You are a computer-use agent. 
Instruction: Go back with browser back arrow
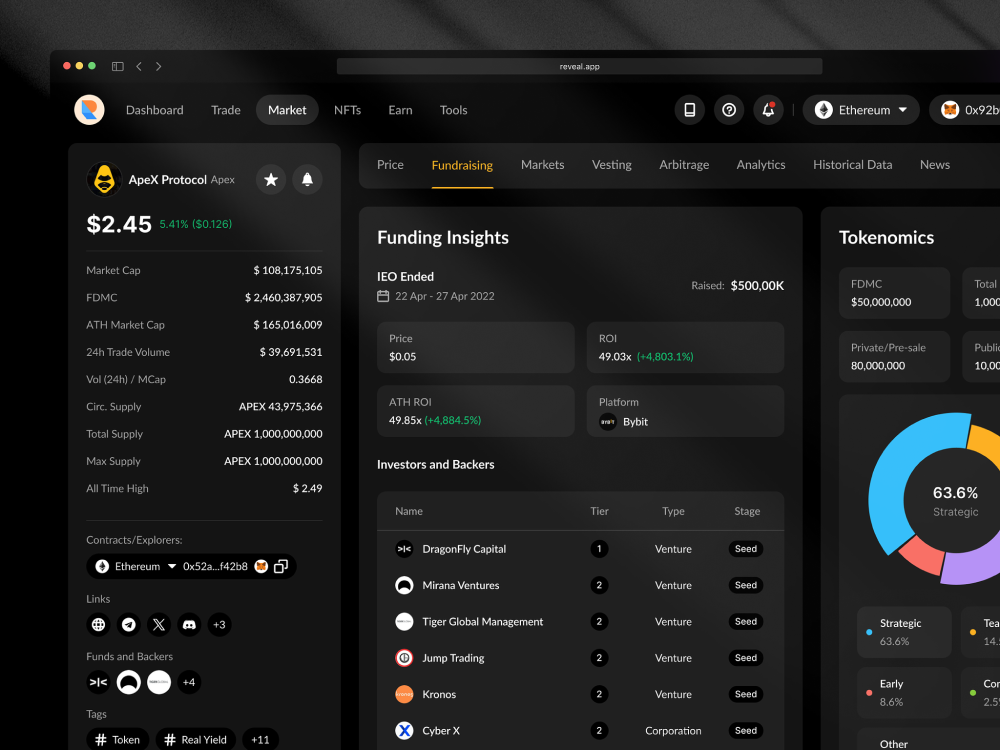(139, 66)
